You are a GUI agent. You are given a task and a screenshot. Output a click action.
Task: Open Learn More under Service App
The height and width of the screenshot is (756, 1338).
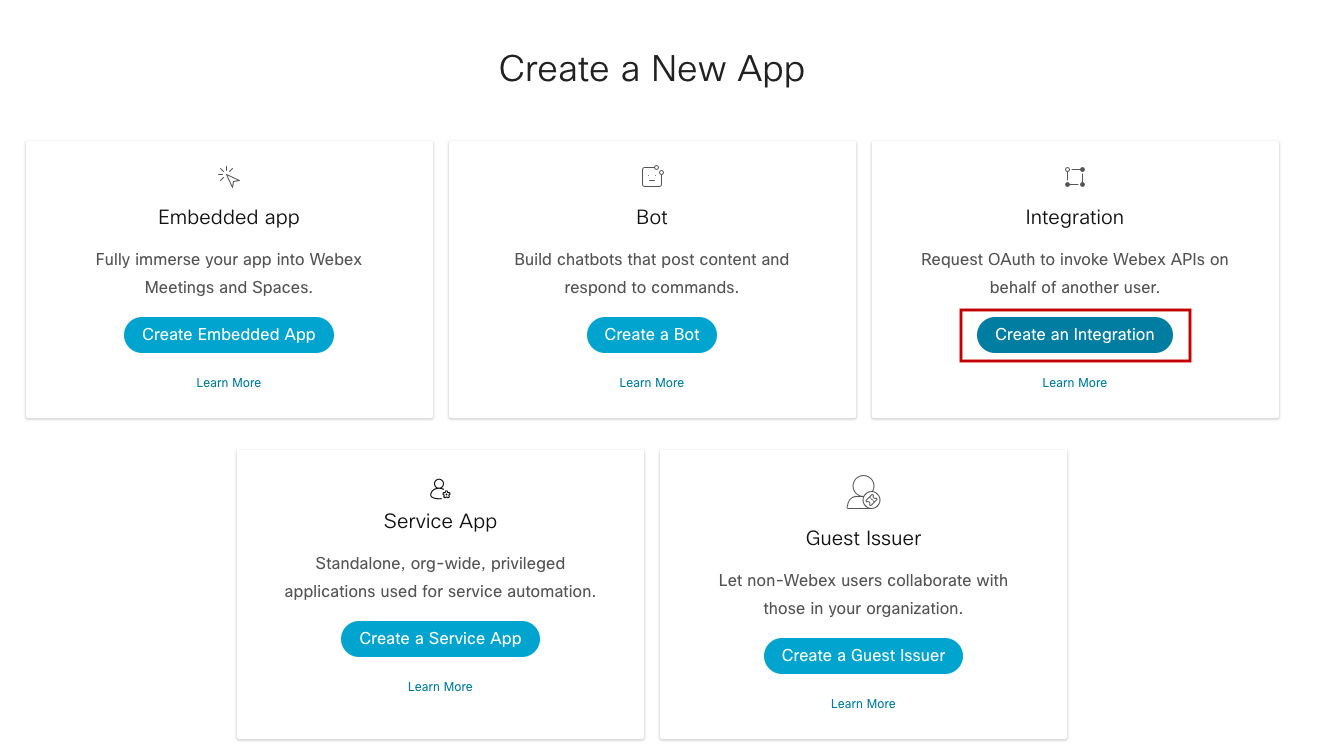click(440, 686)
